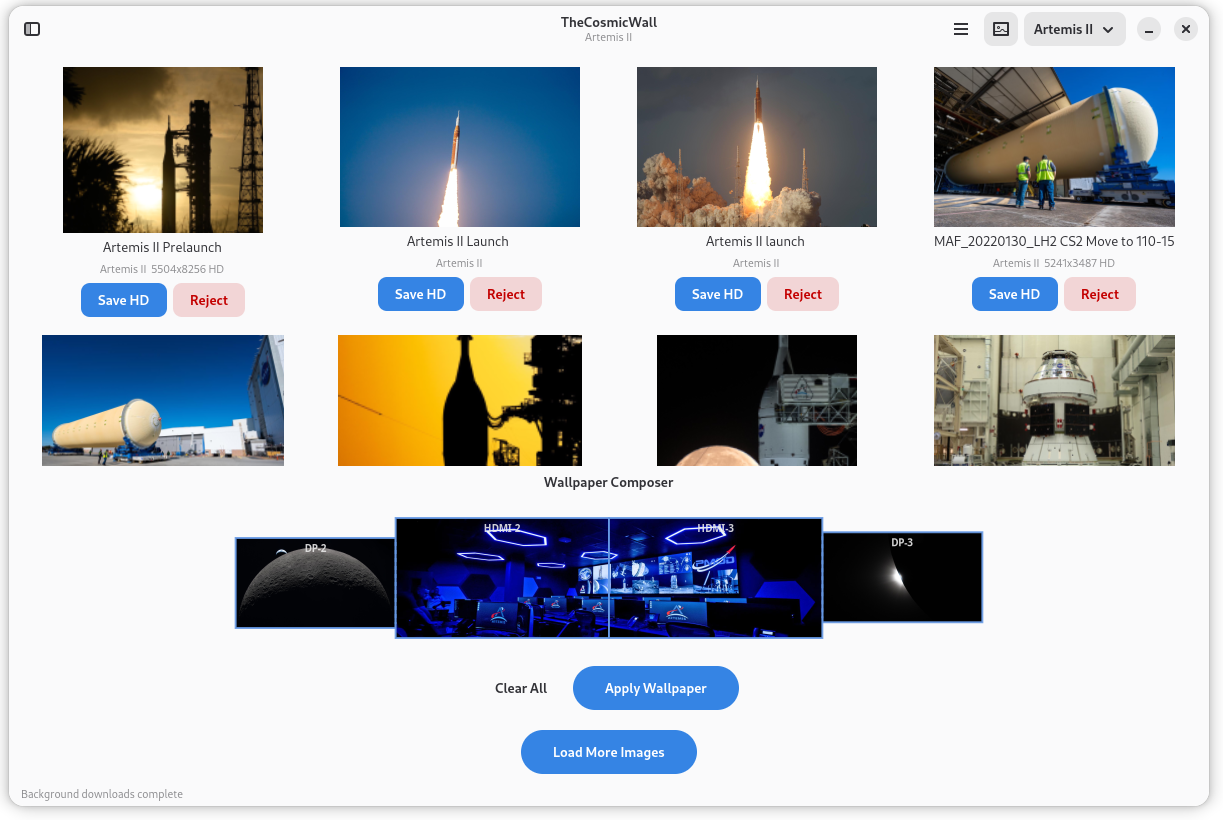The image size is (1223, 820).
Task: Save HD for Artemis II Launch rocket image
Action: 421,294
